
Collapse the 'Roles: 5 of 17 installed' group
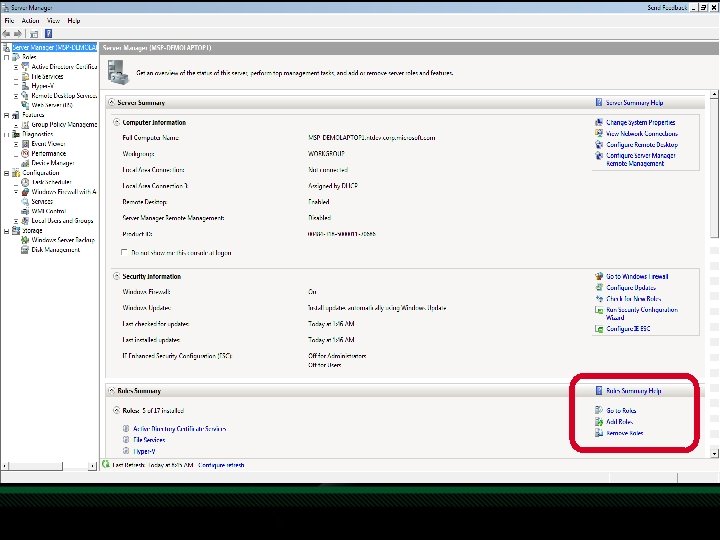pyautogui.click(x=117, y=411)
